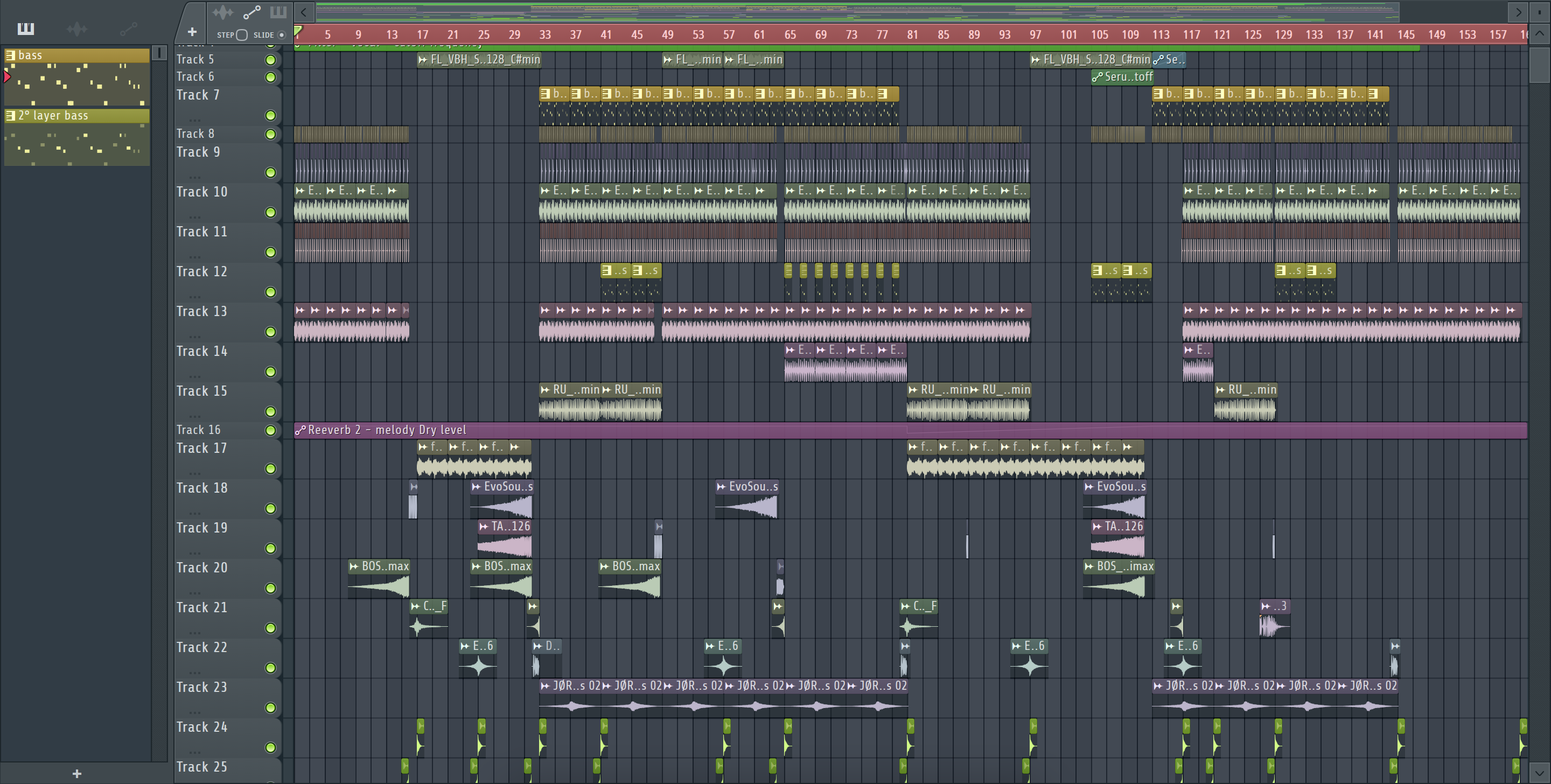Image resolution: width=1551 pixels, height=784 pixels.
Task: Select the Track 23 header name
Action: point(202,688)
